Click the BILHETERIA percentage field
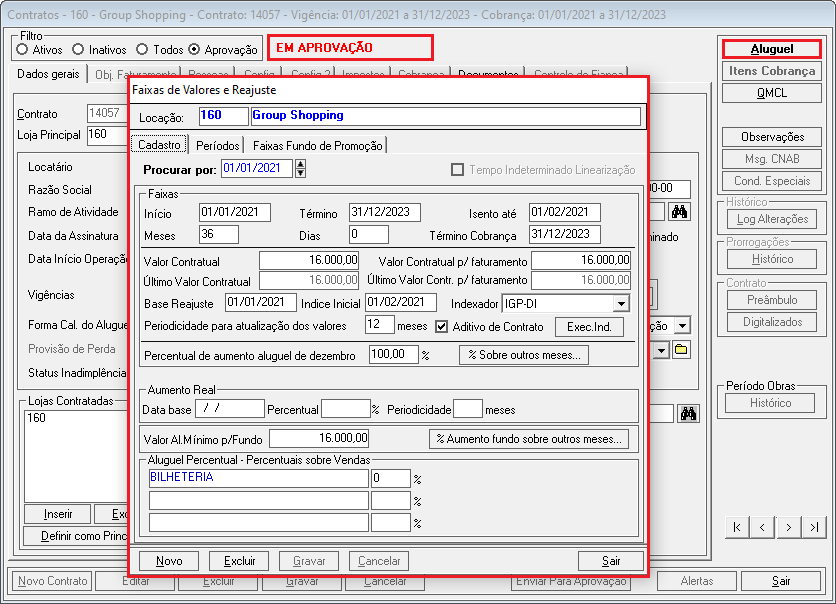 point(391,478)
